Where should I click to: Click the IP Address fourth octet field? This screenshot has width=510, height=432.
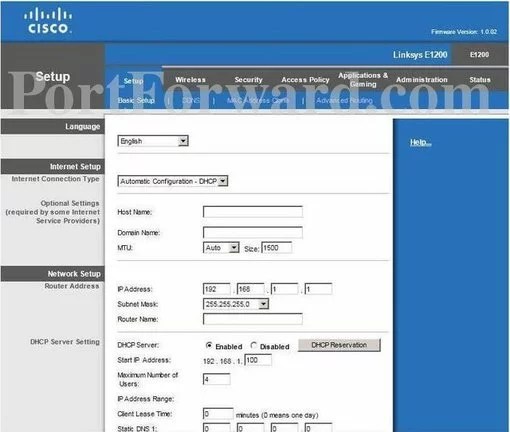(318, 289)
